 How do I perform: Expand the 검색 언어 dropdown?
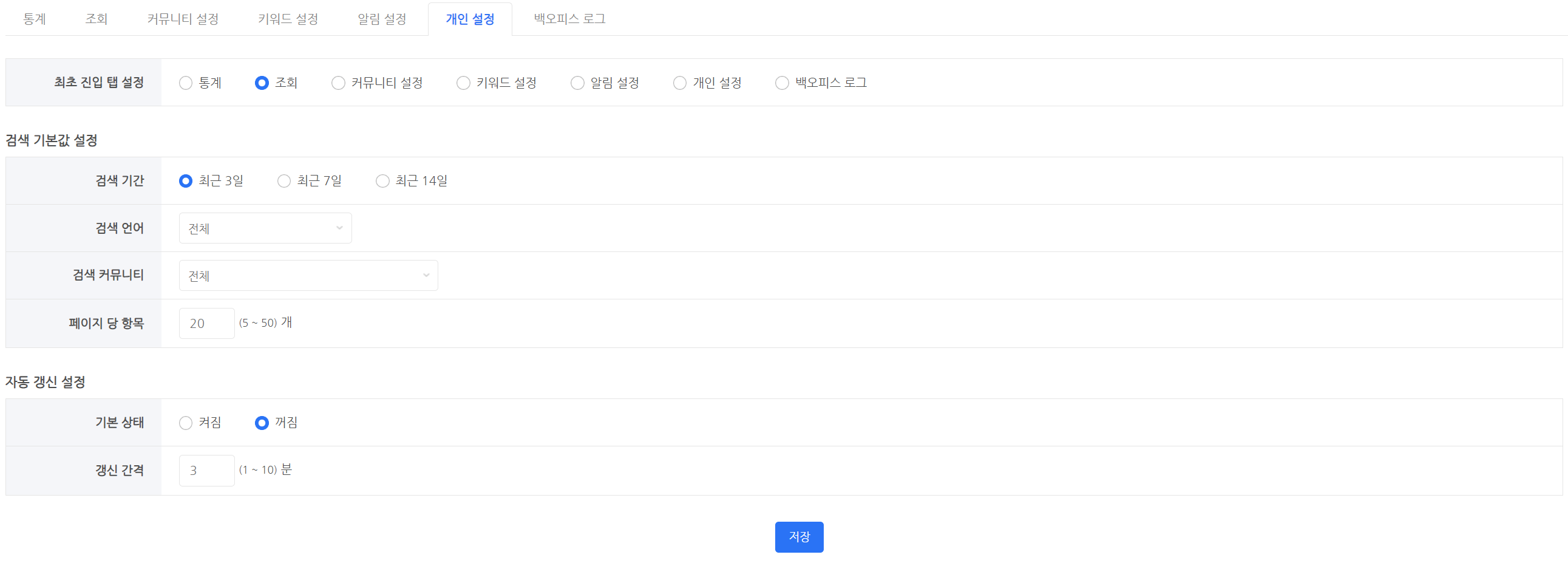[x=265, y=228]
